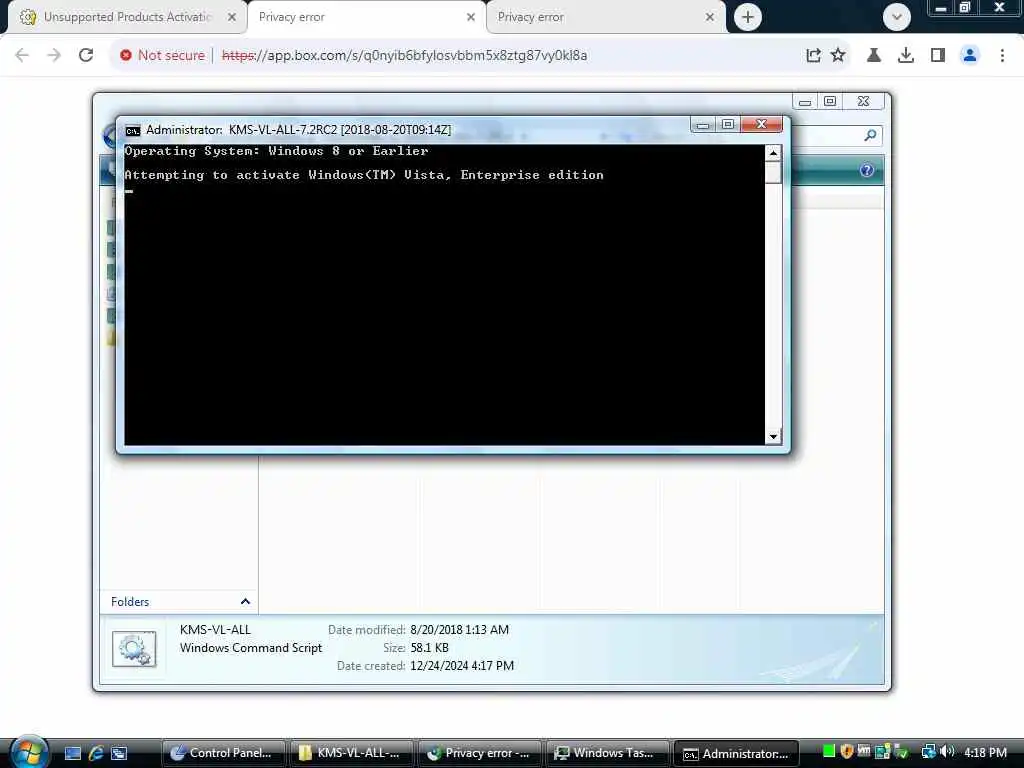The width and height of the screenshot is (1024, 768).
Task: Click the volume speaker tray icon
Action: point(947,752)
